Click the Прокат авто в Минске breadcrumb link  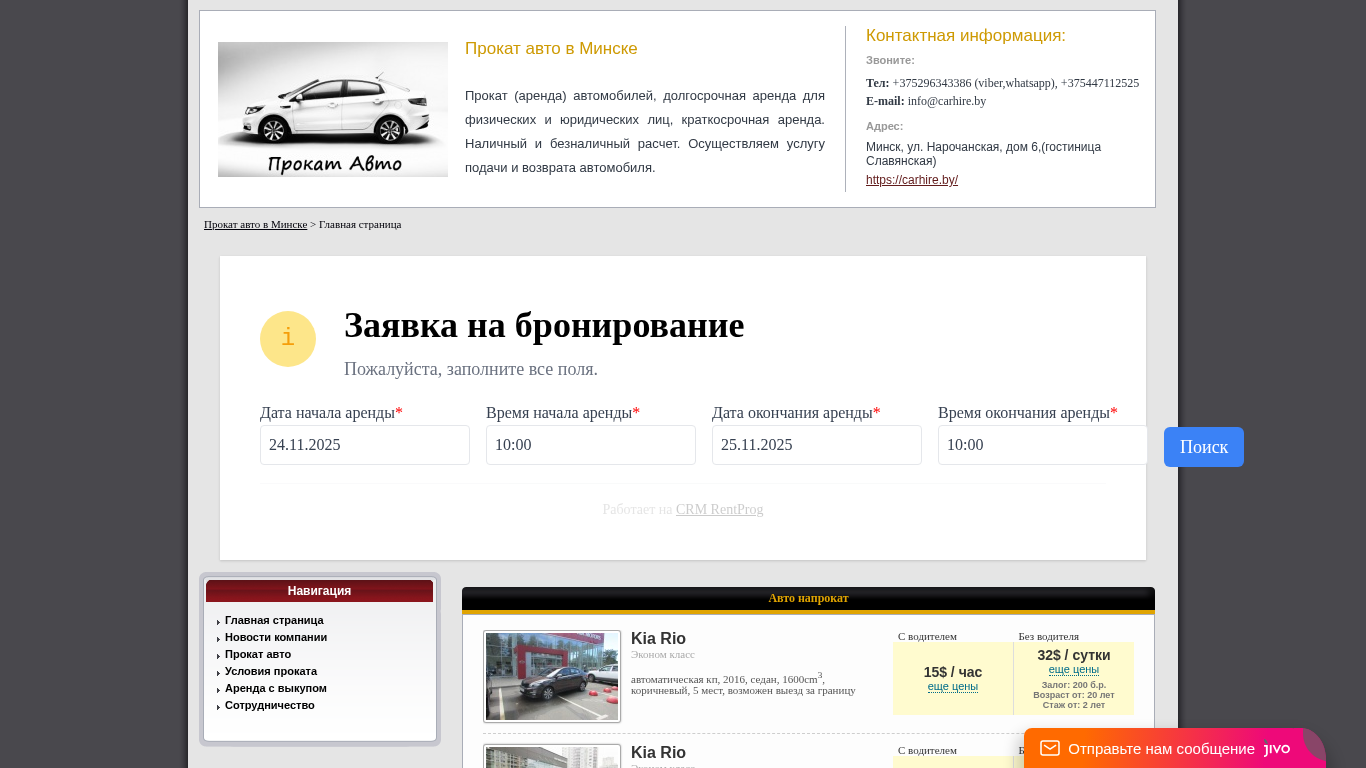[255, 224]
